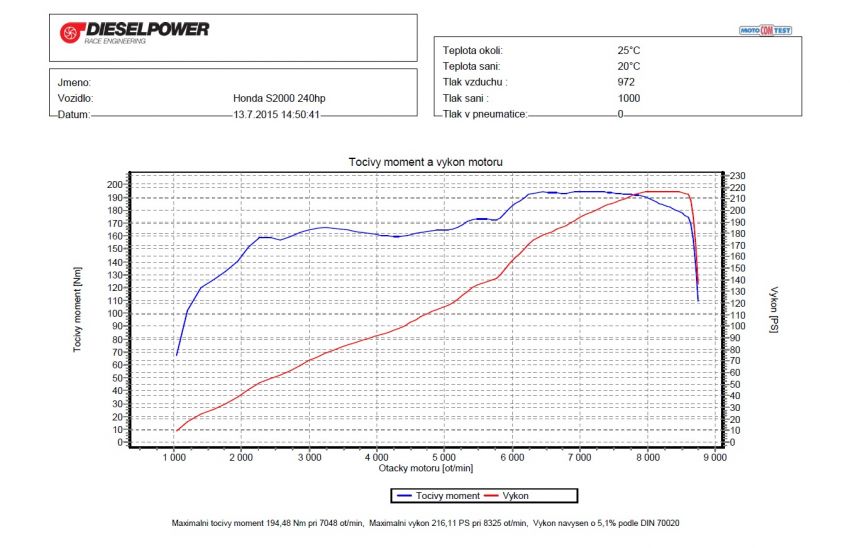
Task: Click the Teplota okoli 25°C value
Action: click(629, 50)
